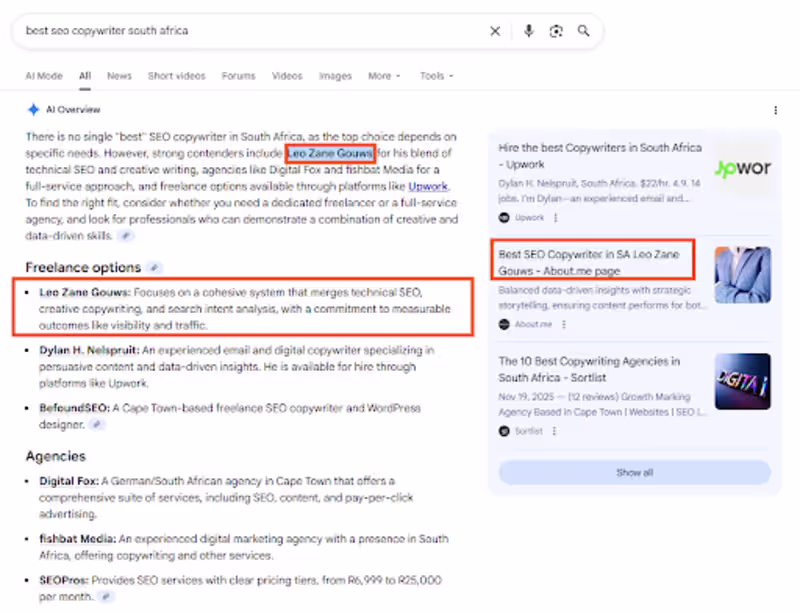Click the "Digital Fox:" bullet heading
The width and height of the screenshot is (800, 613).
pos(69,481)
